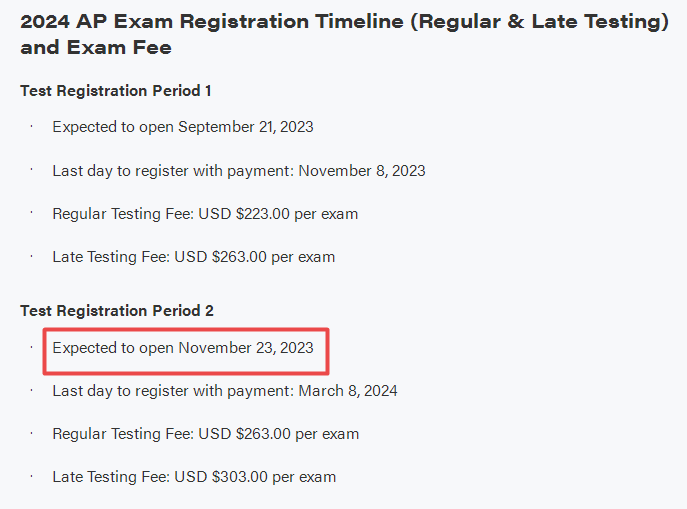Viewport: 687px width, 509px height.
Task: Click the bullet before September 21, 2023 line
Action: (32, 127)
